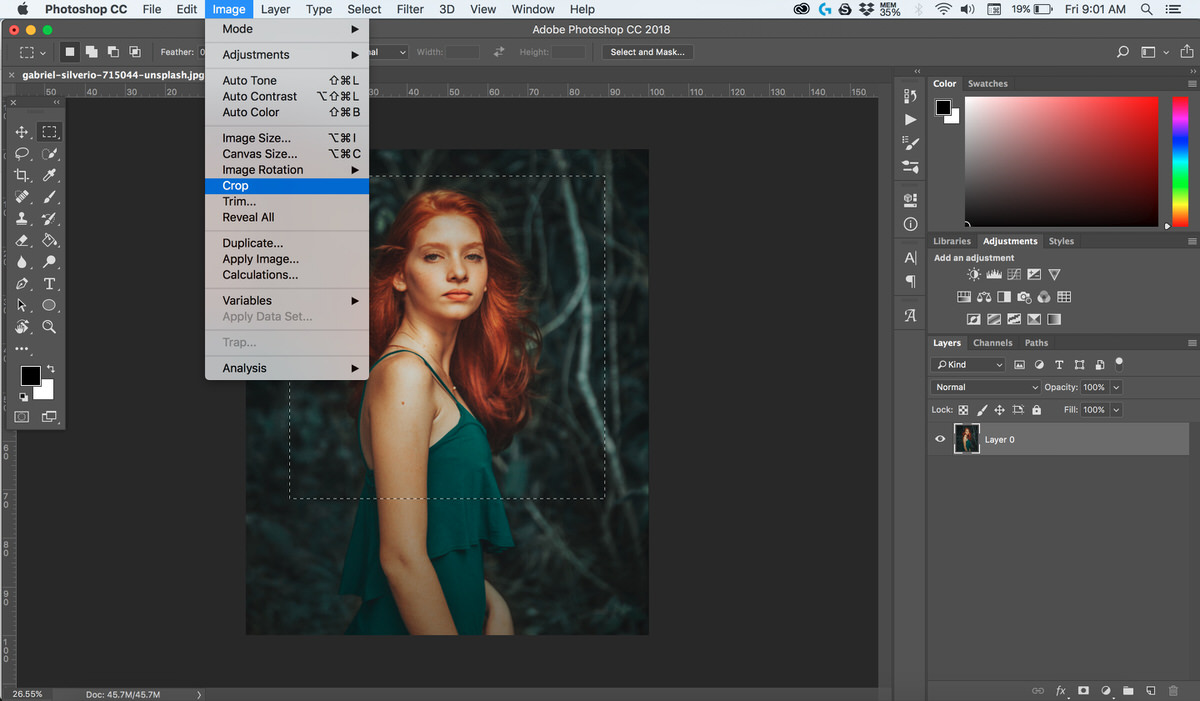The width and height of the screenshot is (1200, 701).
Task: Select the Clone Stamp tool
Action: tap(22, 218)
